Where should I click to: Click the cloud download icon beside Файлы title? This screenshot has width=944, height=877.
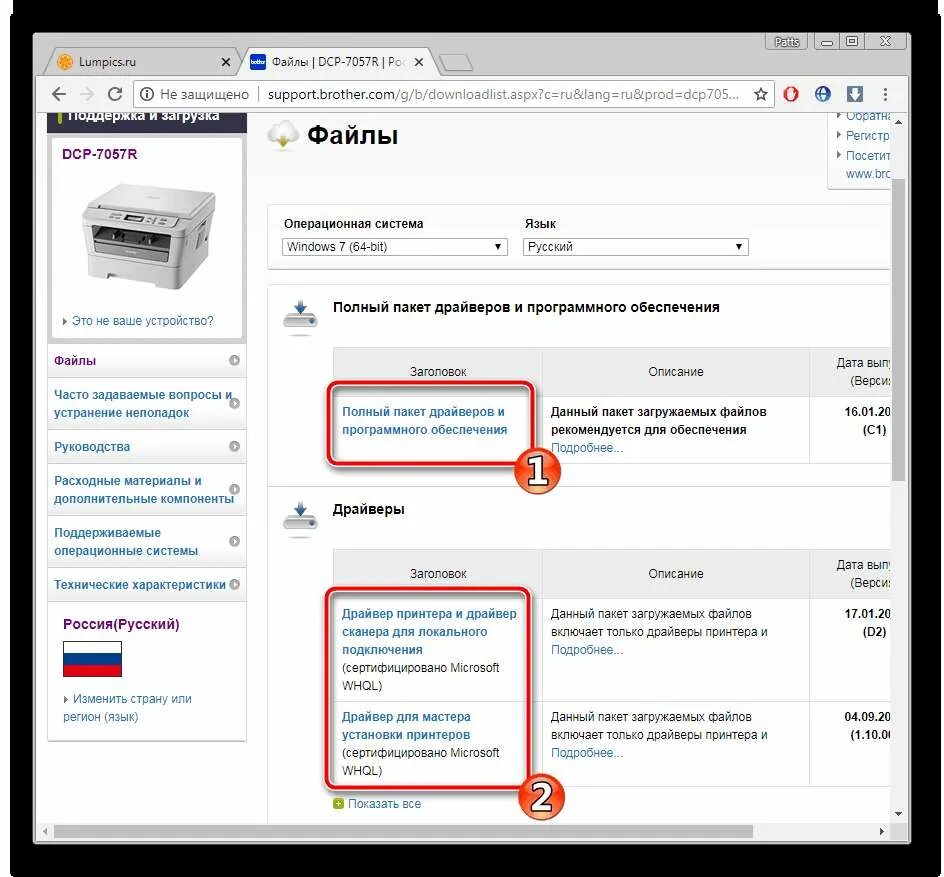283,135
